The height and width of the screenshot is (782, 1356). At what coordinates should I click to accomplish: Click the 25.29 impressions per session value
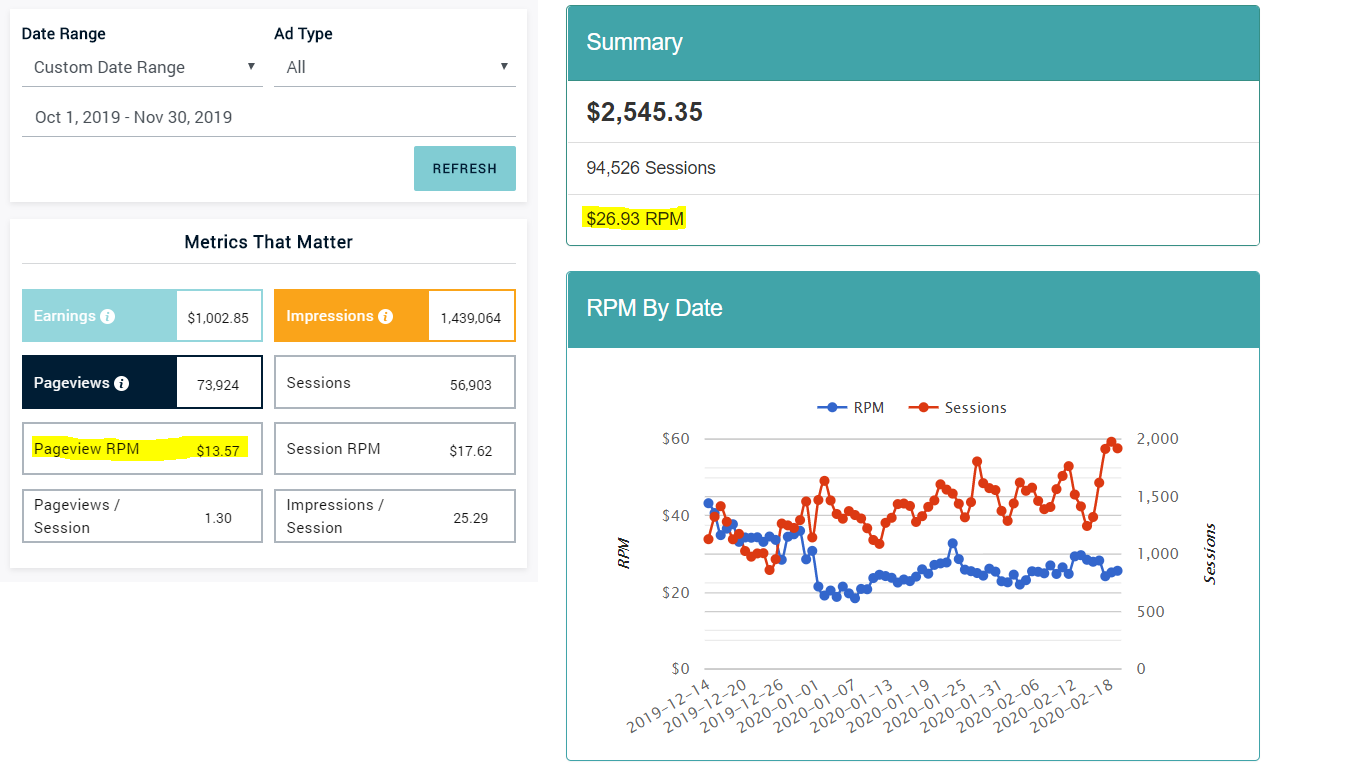click(471, 518)
